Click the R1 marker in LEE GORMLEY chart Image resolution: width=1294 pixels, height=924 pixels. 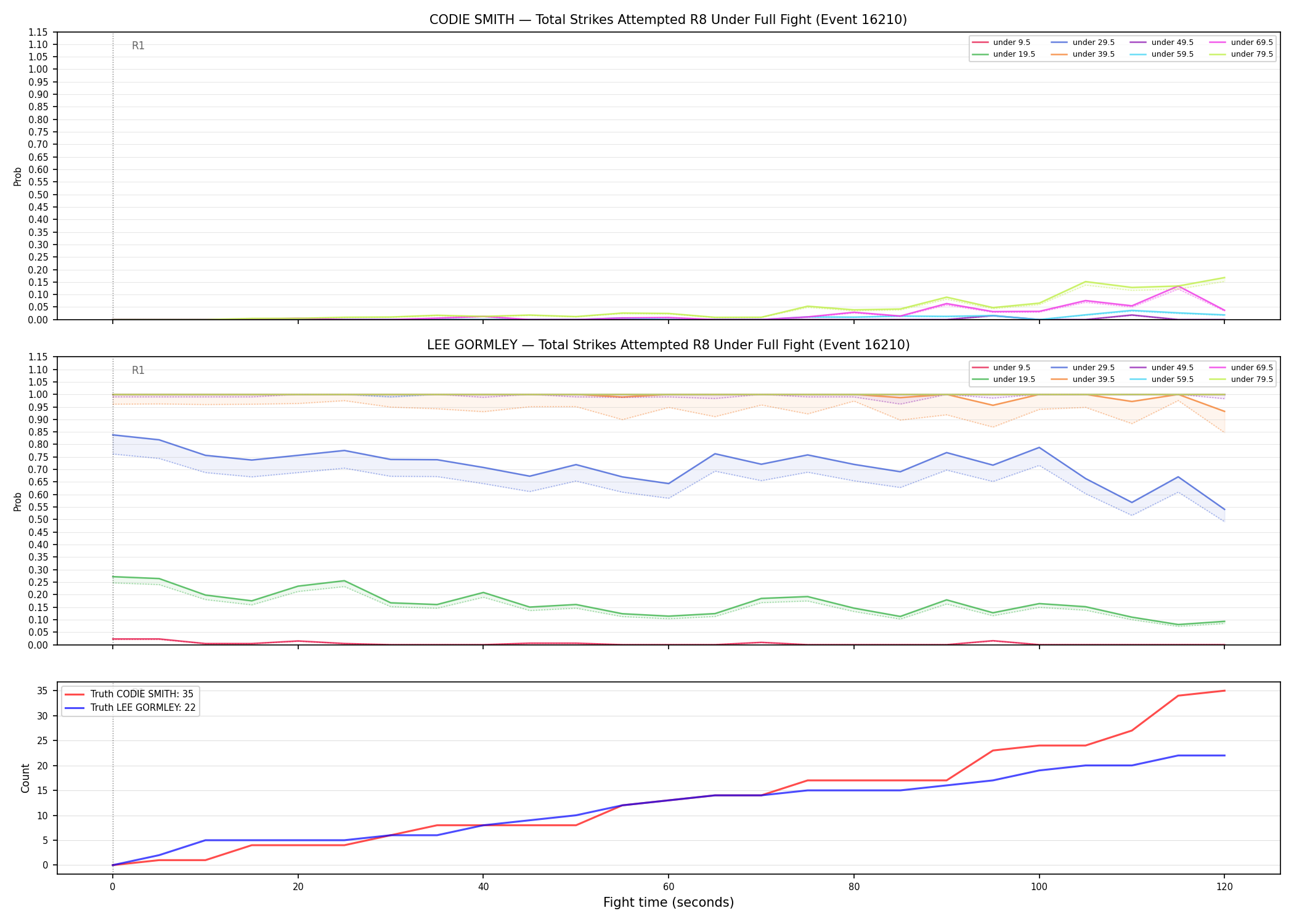(x=138, y=370)
